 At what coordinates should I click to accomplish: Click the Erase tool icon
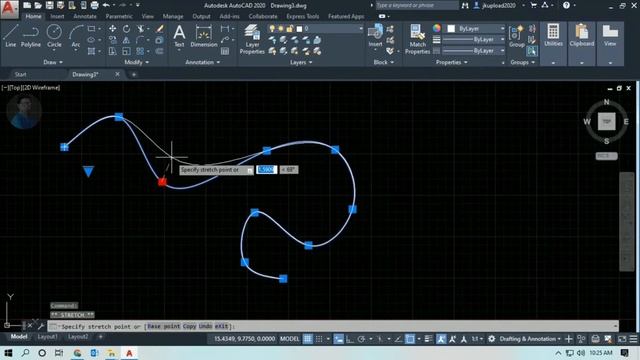click(x=160, y=29)
